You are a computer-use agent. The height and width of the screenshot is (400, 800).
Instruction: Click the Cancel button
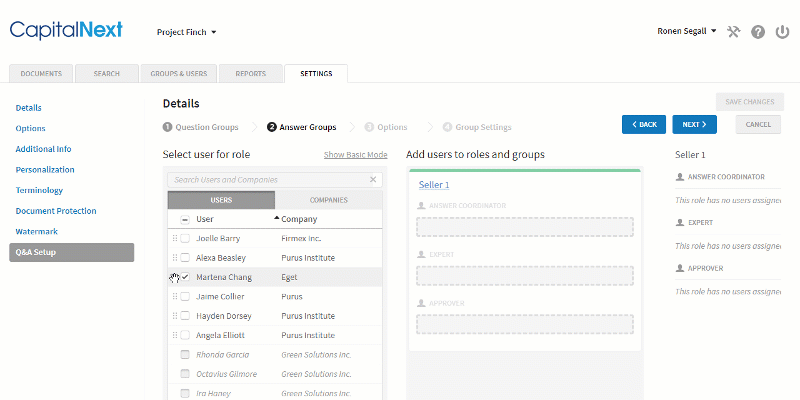click(758, 124)
